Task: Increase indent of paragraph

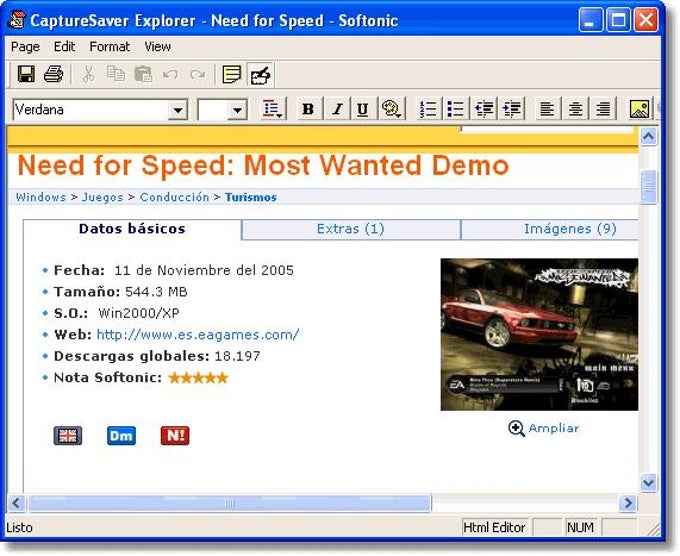Action: tap(512, 108)
